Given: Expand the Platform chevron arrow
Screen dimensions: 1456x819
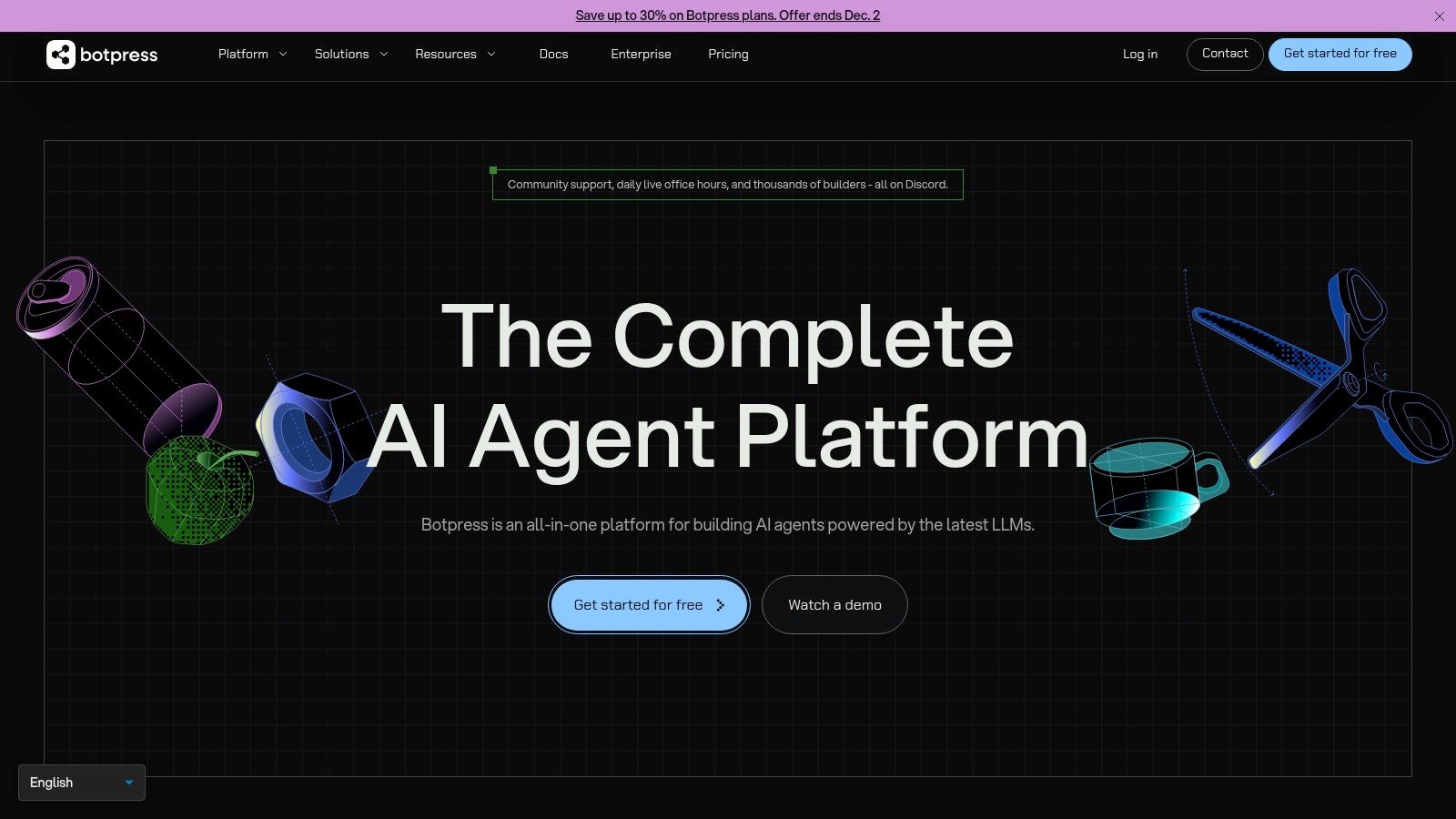Looking at the screenshot, I should click(x=283, y=55).
